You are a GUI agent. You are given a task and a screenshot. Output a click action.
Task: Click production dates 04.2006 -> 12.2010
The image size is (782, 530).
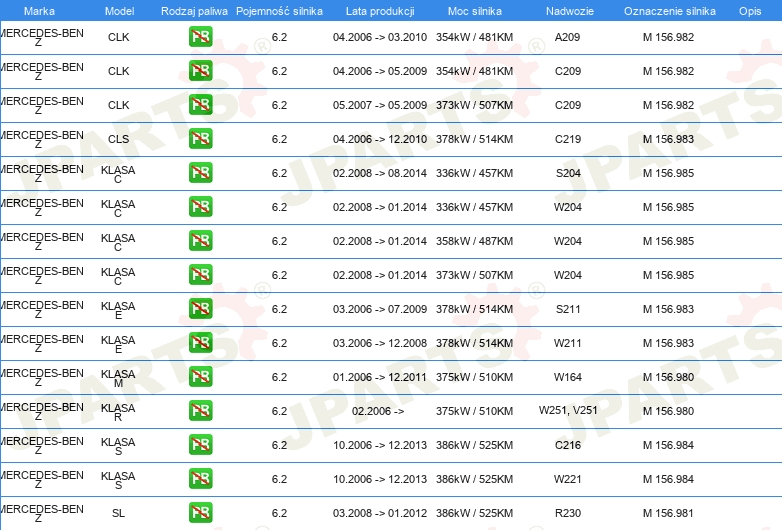tap(380, 139)
